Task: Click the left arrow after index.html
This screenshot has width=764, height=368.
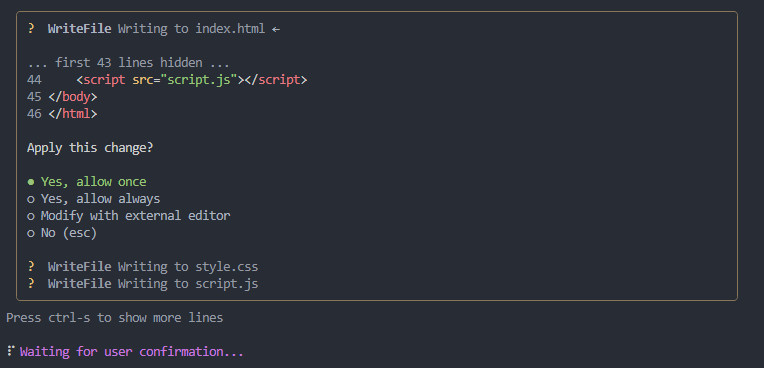Action: [x=276, y=29]
